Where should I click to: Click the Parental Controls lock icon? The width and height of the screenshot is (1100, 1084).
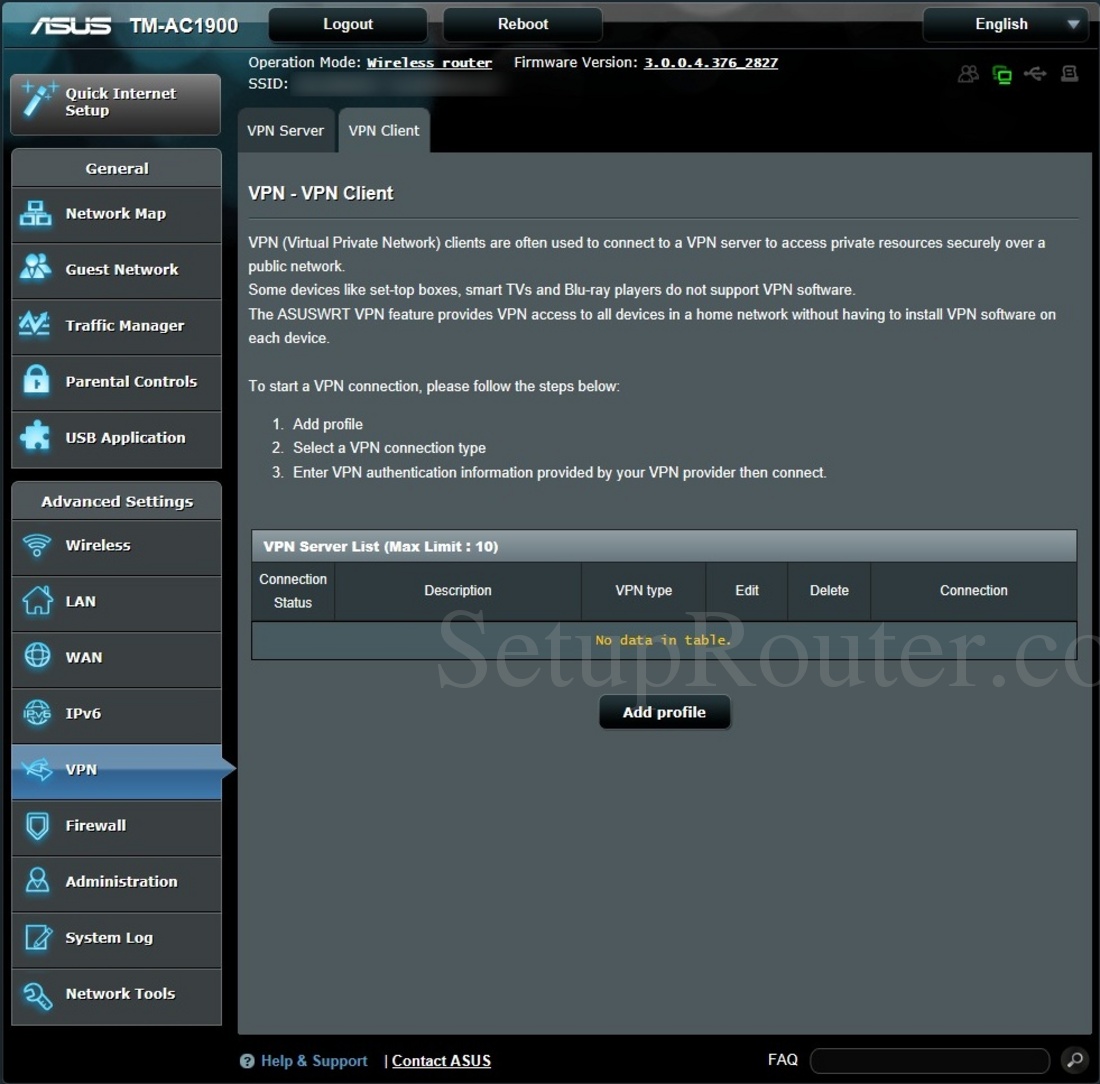[x=36, y=380]
